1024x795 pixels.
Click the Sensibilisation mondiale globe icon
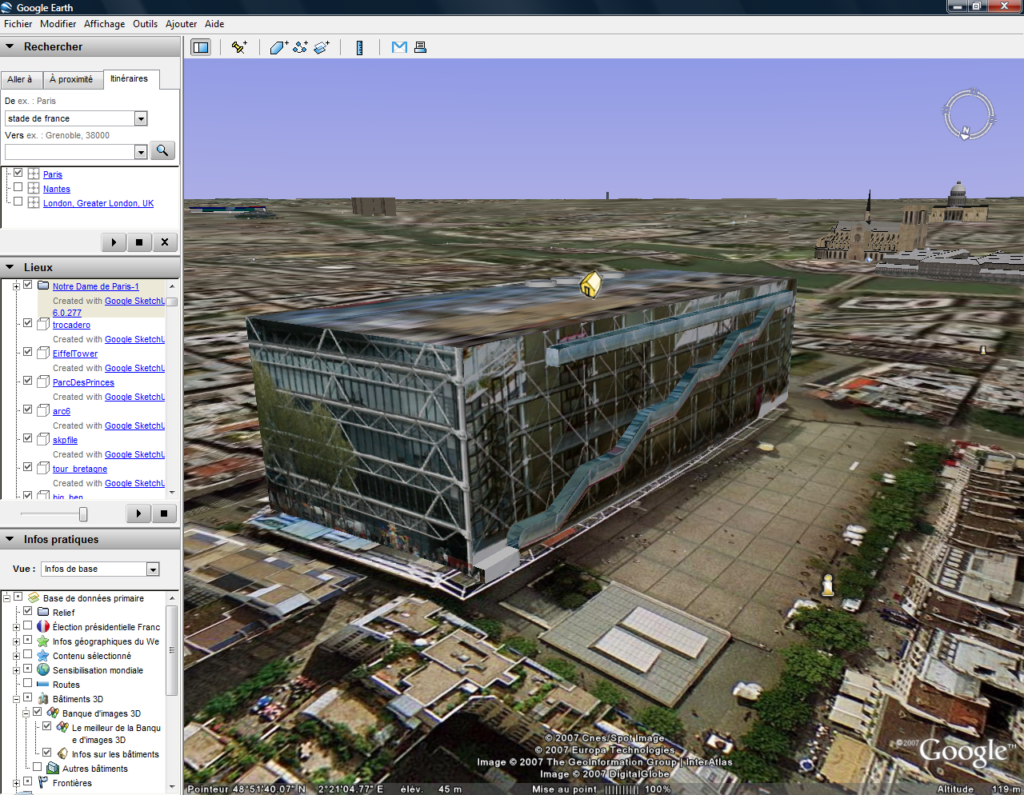pos(43,670)
